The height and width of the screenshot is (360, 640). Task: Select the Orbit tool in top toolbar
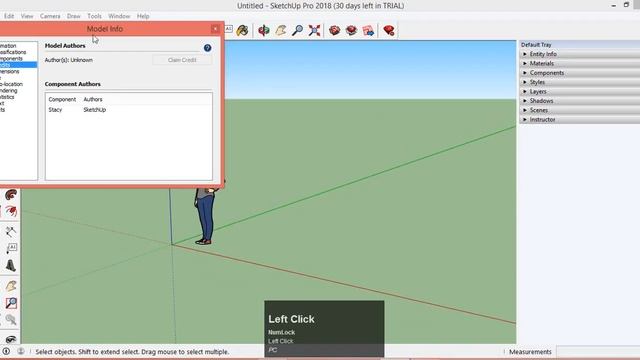(264, 31)
